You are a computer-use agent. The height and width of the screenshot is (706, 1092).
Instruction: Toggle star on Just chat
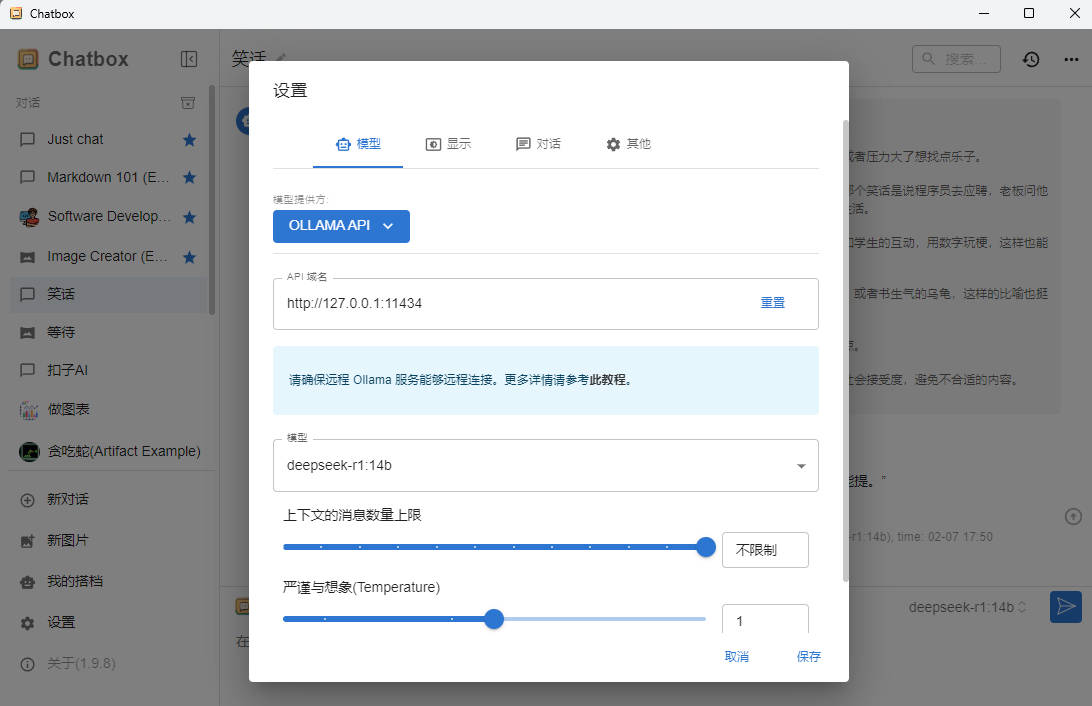[x=189, y=140]
